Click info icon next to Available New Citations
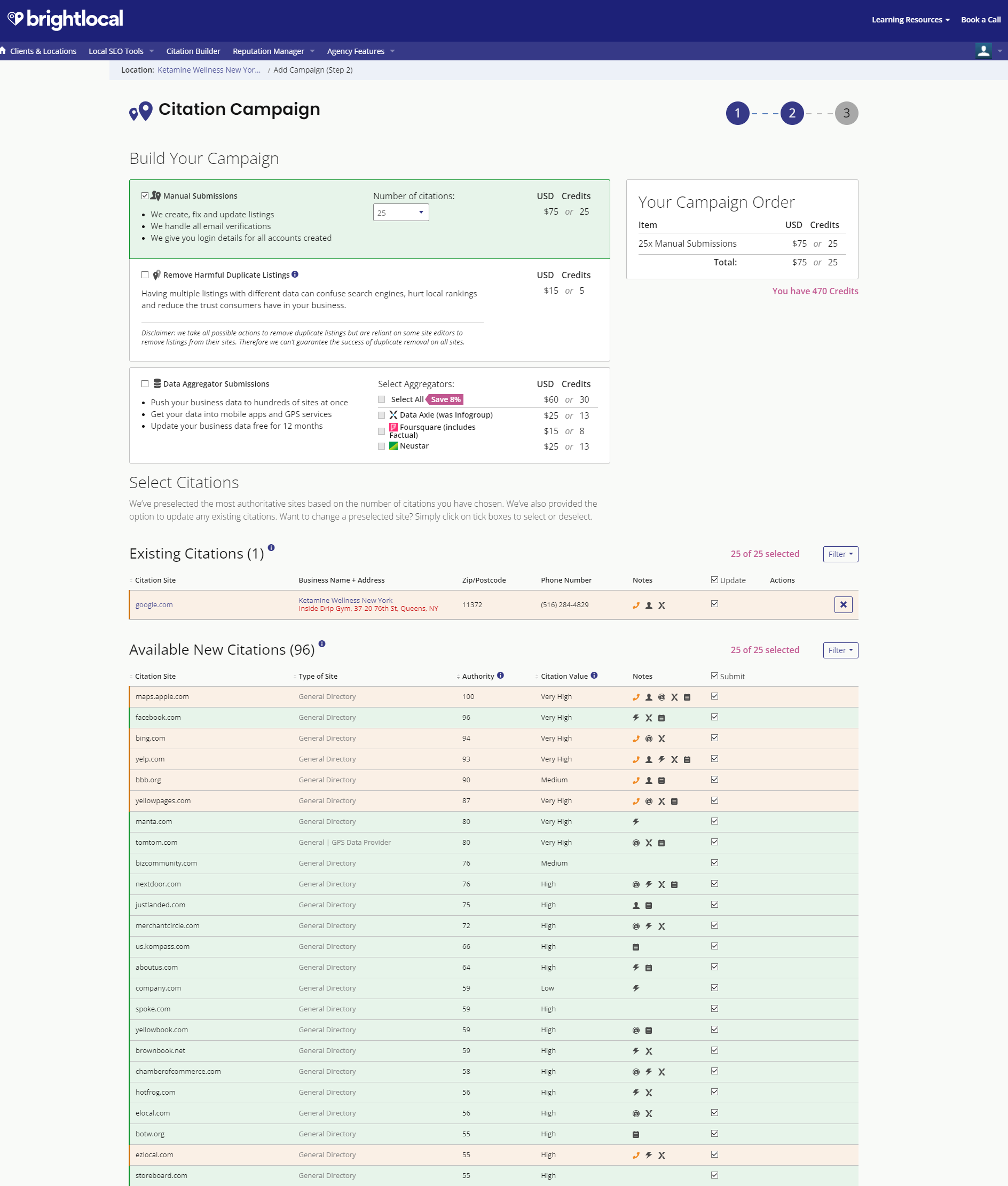 click(x=322, y=643)
